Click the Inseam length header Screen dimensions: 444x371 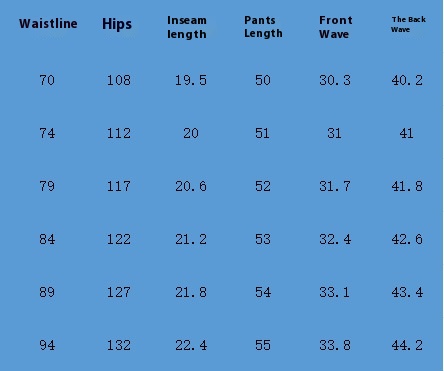pos(187,27)
